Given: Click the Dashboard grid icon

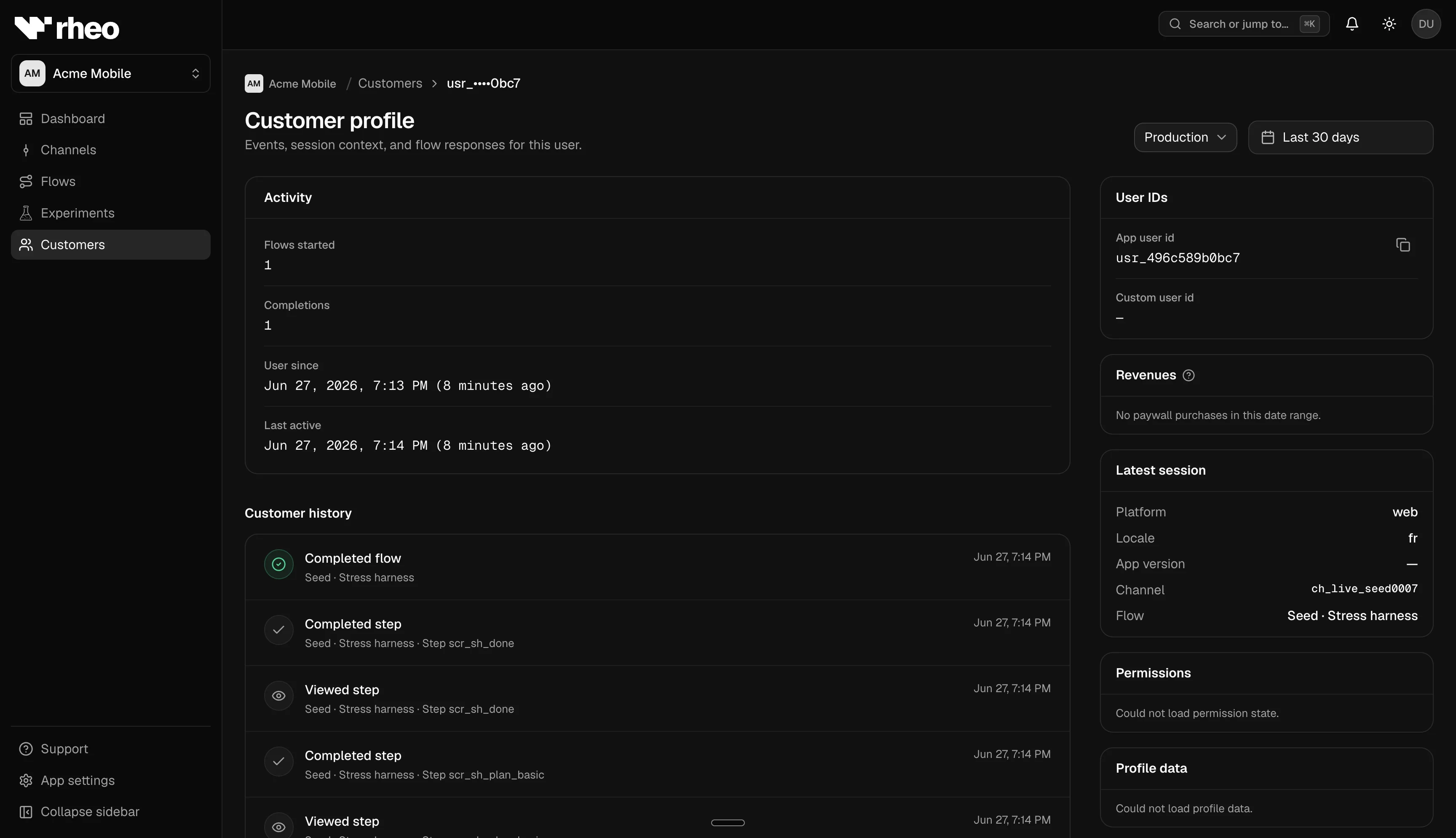Looking at the screenshot, I should [x=26, y=118].
